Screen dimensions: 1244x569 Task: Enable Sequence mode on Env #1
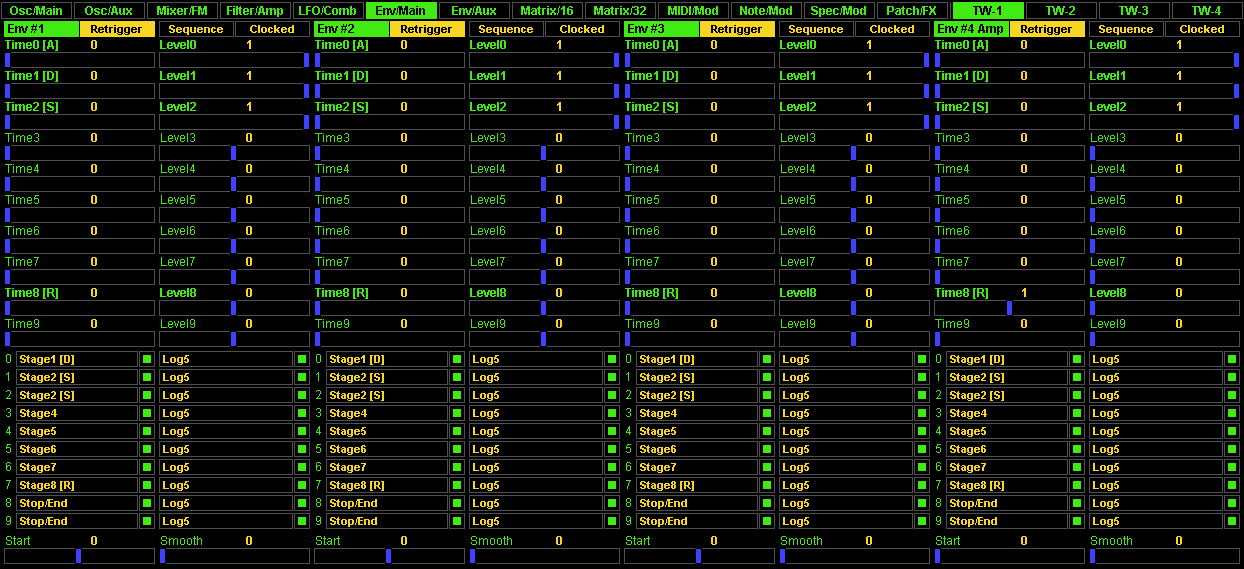(196, 29)
